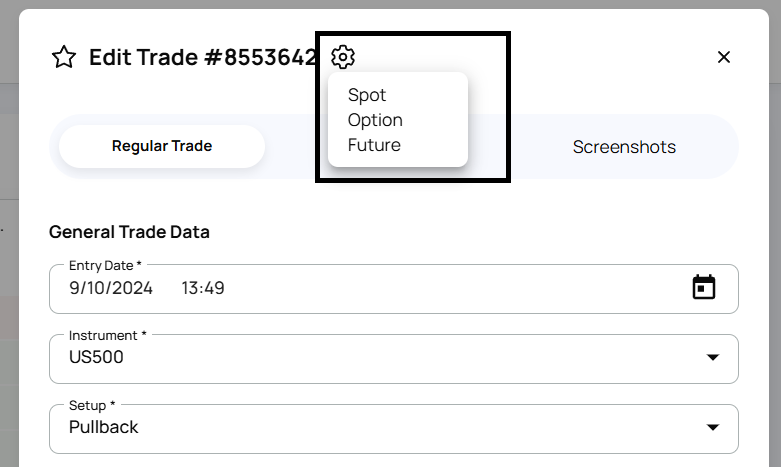Viewport: 781px width, 467px height.
Task: Click the 9/10/2024 entry date value
Action: pyautogui.click(x=111, y=288)
